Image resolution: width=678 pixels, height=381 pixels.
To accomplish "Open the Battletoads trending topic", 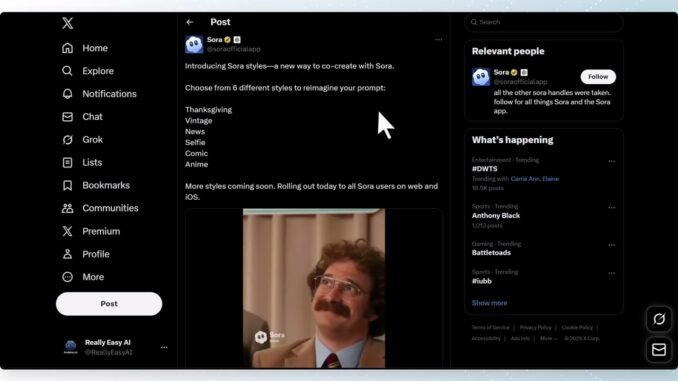I will [491, 253].
